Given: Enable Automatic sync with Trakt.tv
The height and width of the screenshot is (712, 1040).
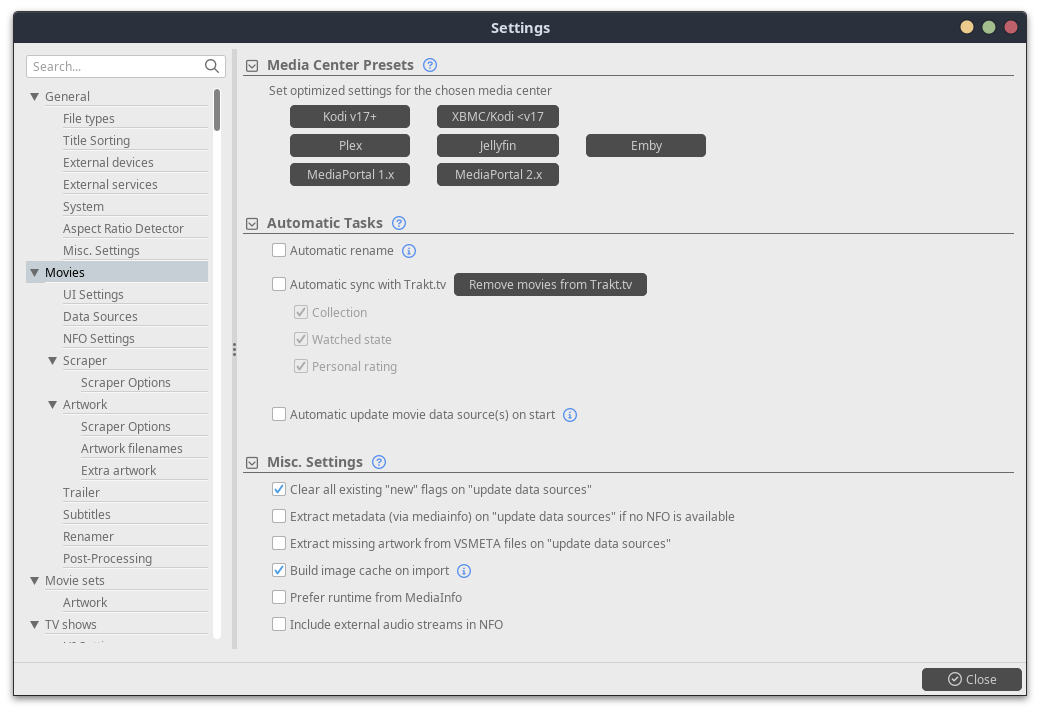Looking at the screenshot, I should [280, 285].
